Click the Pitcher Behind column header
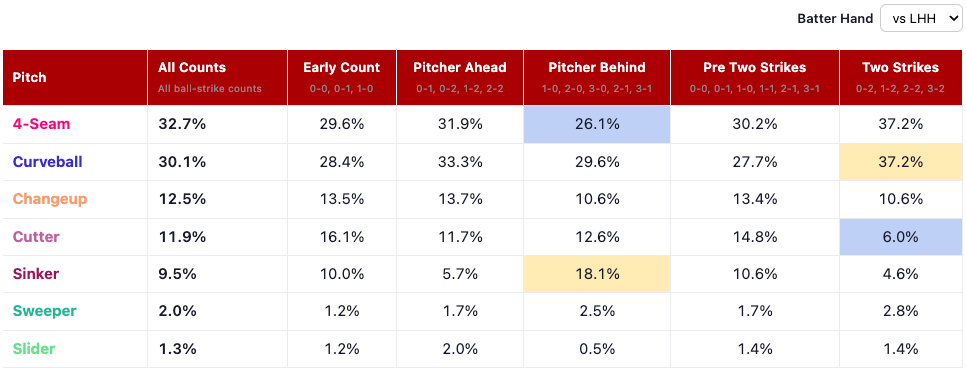966x371 pixels. (596, 68)
